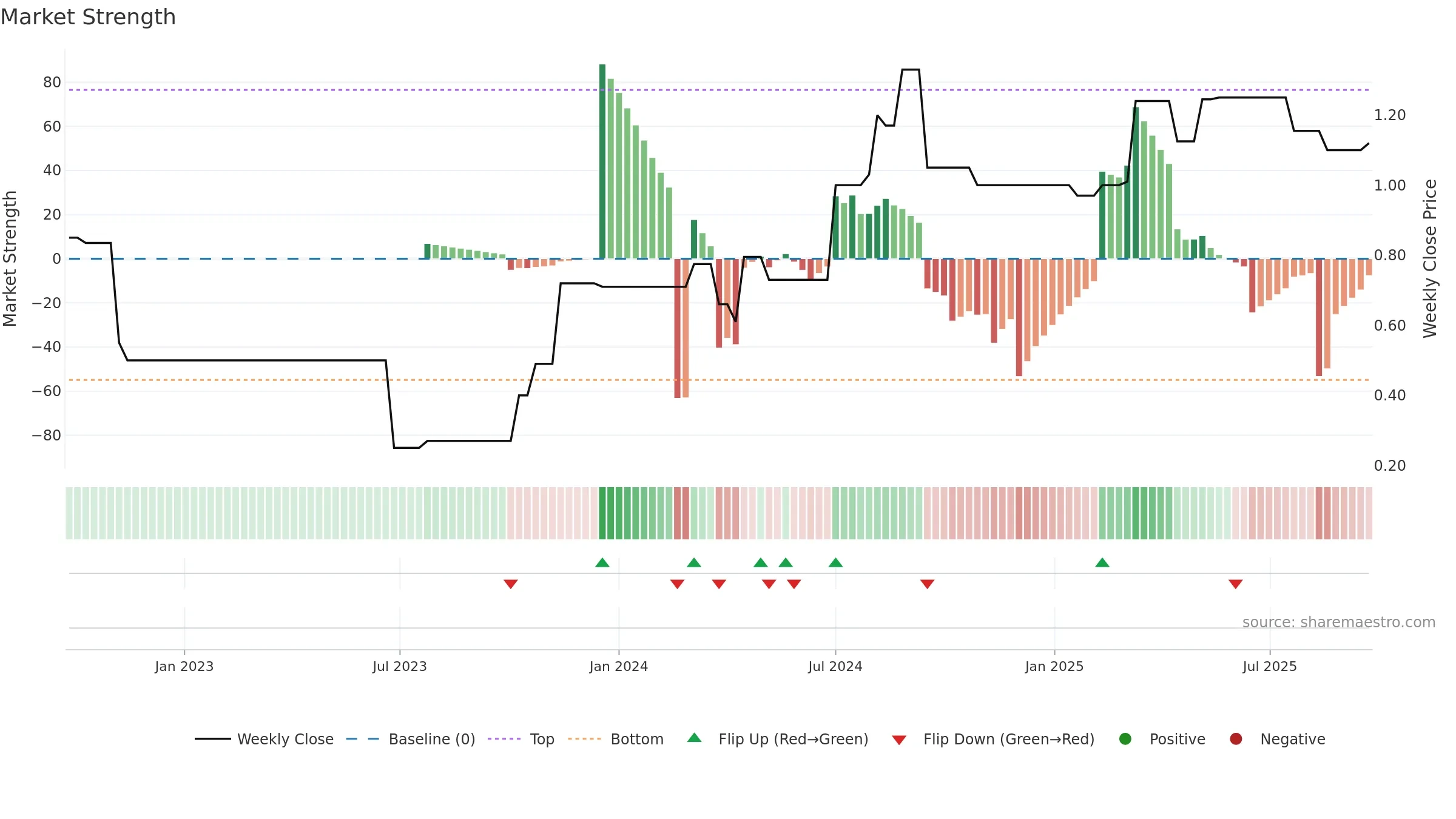The height and width of the screenshot is (819, 1456).
Task: Click the Flip Down marker after Jul 2024
Action: [927, 584]
